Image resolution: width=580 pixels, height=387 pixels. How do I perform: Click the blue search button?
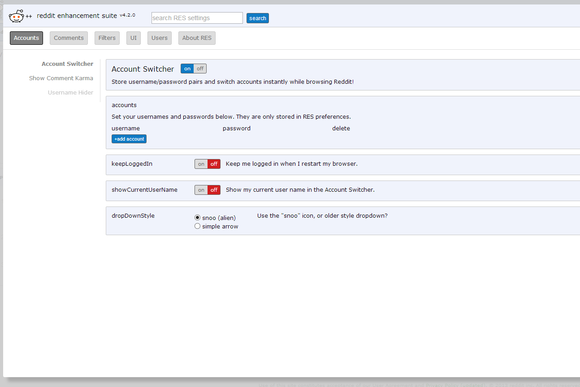257,18
